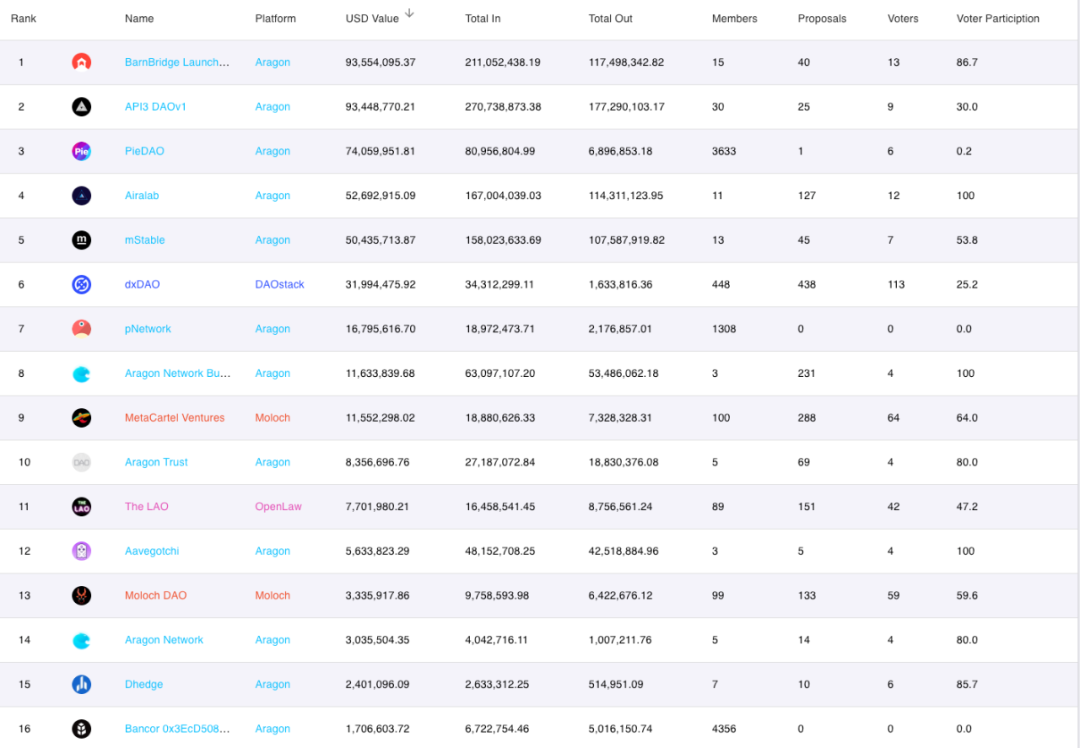The width and height of the screenshot is (1080, 748).
Task: Sort by the Platform column header
Action: [276, 19]
